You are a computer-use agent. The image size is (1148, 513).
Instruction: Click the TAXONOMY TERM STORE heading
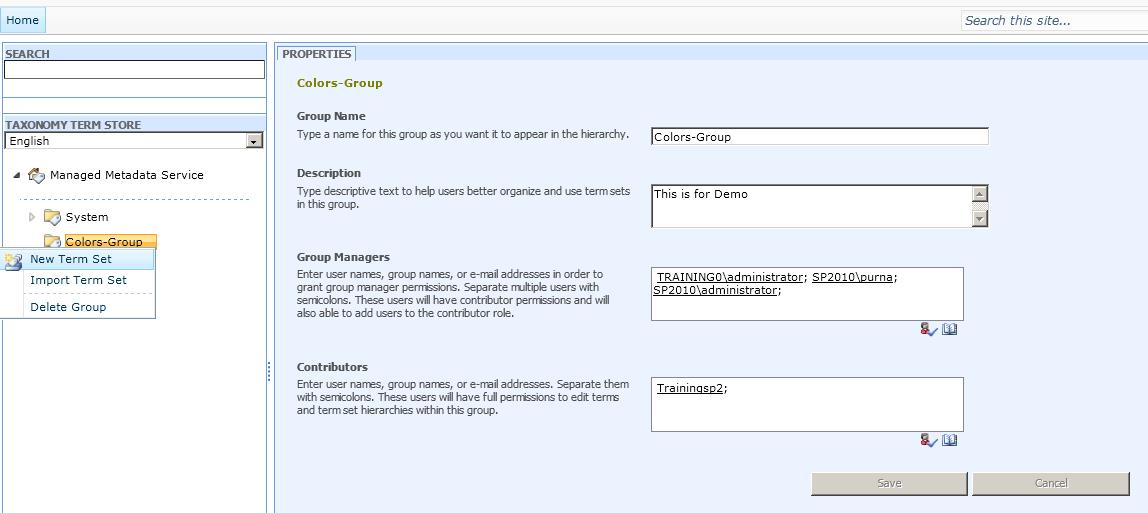[73, 125]
